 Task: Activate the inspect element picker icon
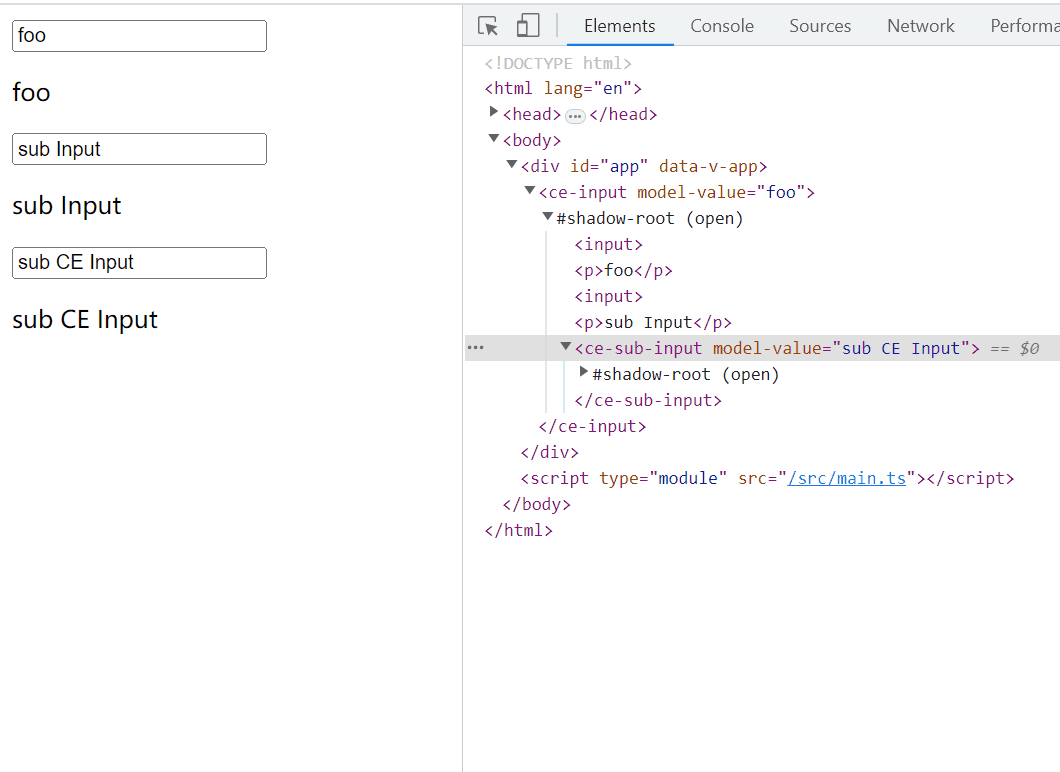click(x=487, y=26)
